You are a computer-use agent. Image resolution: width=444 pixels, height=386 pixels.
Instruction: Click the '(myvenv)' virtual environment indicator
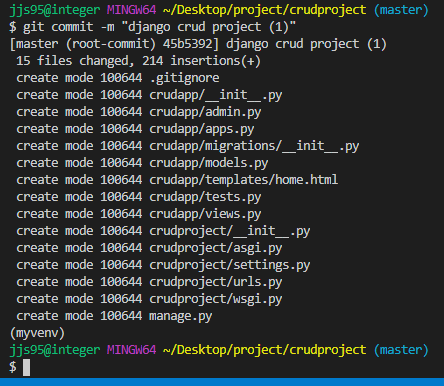pyautogui.click(x=37, y=333)
